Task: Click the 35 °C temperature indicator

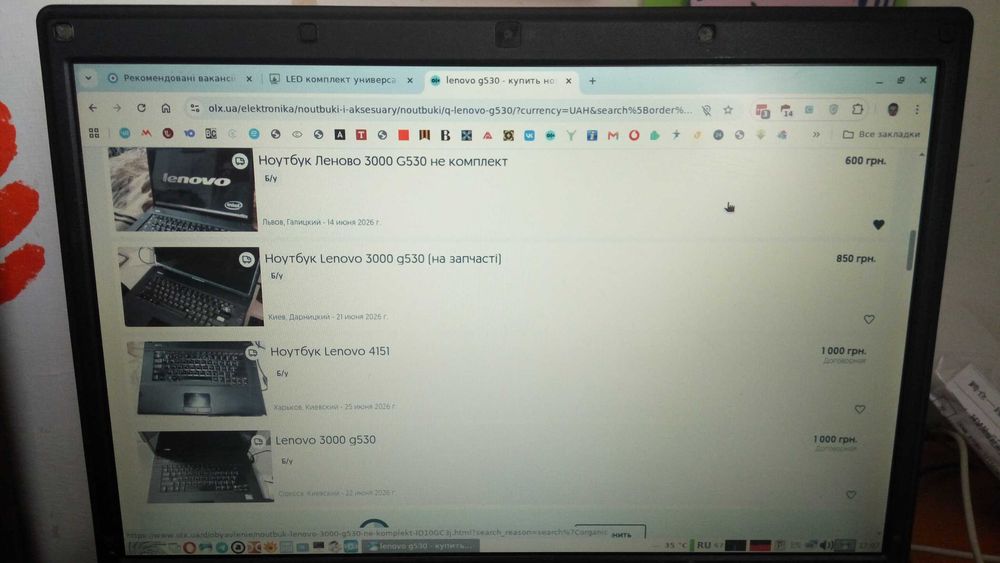Action: coord(676,545)
